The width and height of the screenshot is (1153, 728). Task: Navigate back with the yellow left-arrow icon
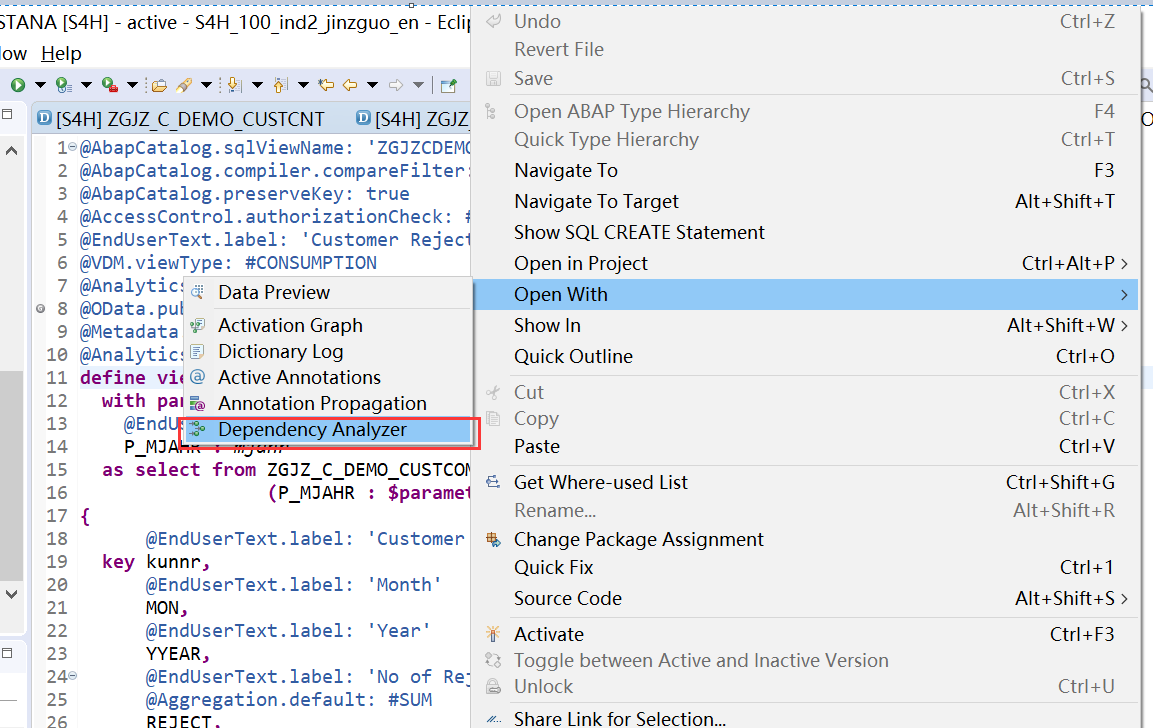[349, 85]
